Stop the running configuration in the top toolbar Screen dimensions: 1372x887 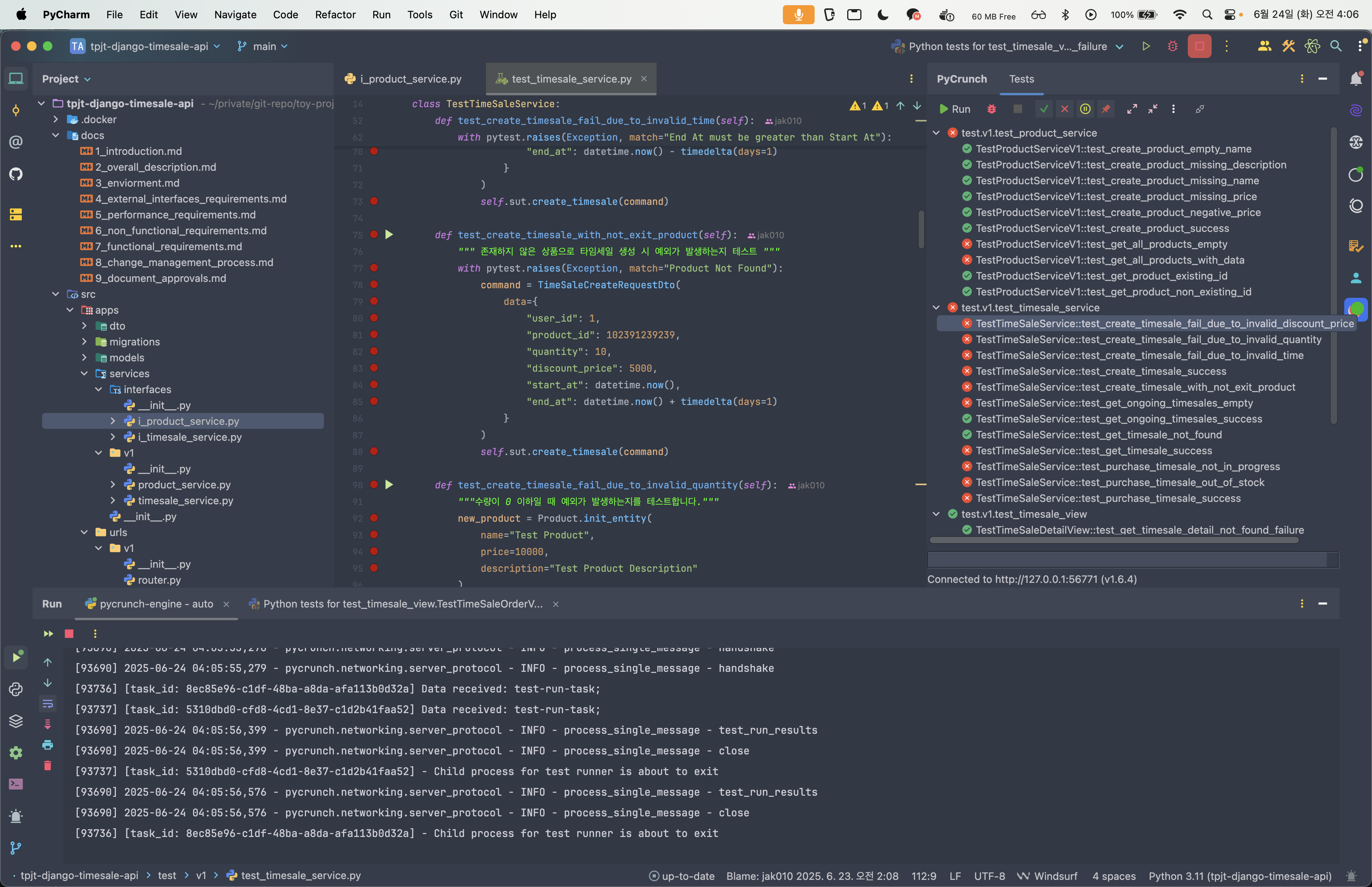[x=1199, y=46]
